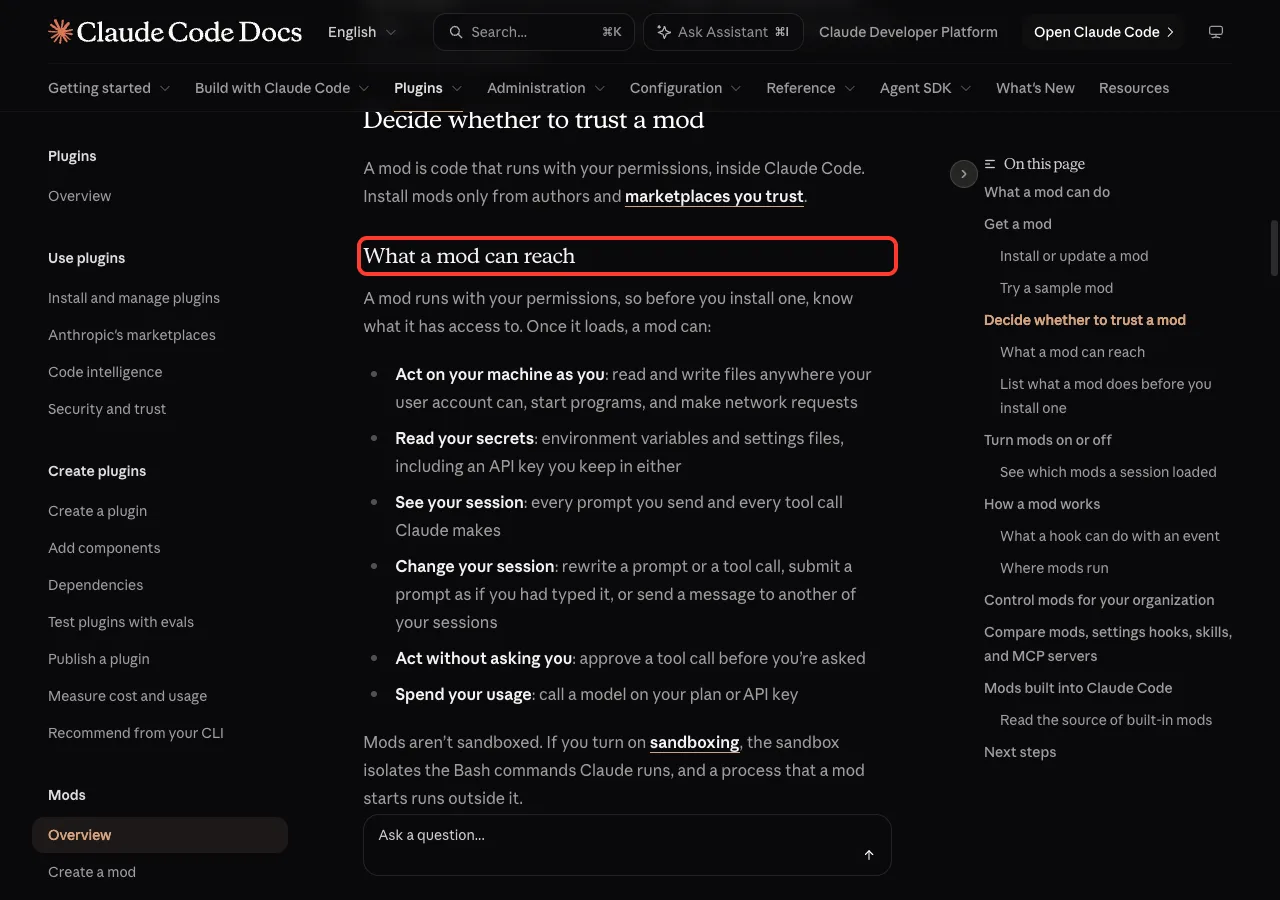Go to Test plugins with evals

[121, 622]
